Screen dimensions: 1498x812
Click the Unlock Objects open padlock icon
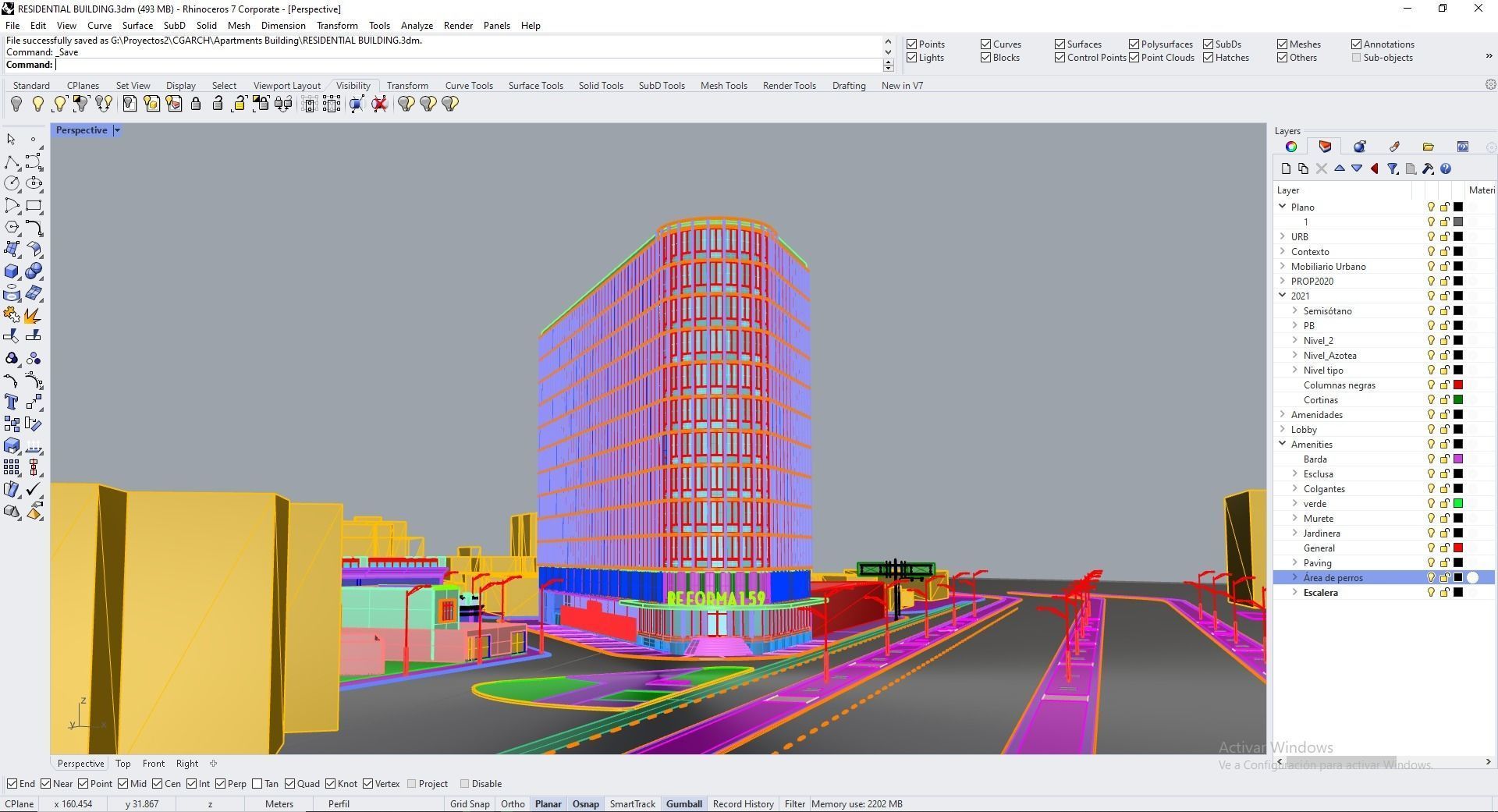coord(218,104)
